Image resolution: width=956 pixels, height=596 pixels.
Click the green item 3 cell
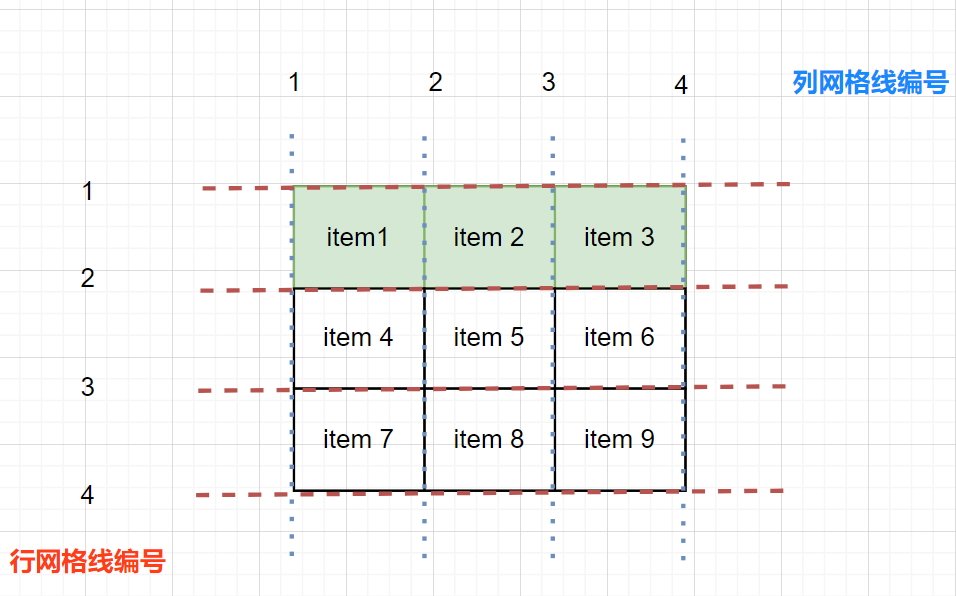tap(619, 237)
